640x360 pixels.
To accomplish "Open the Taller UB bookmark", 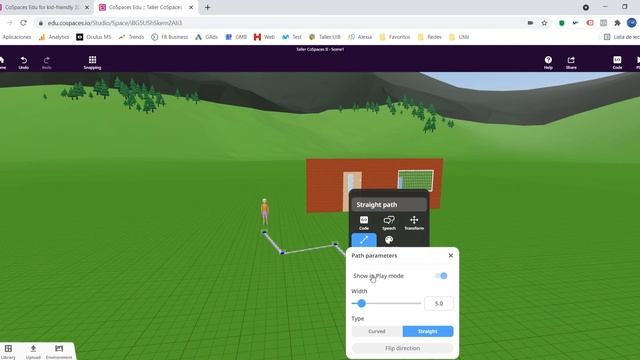I will coord(325,37).
